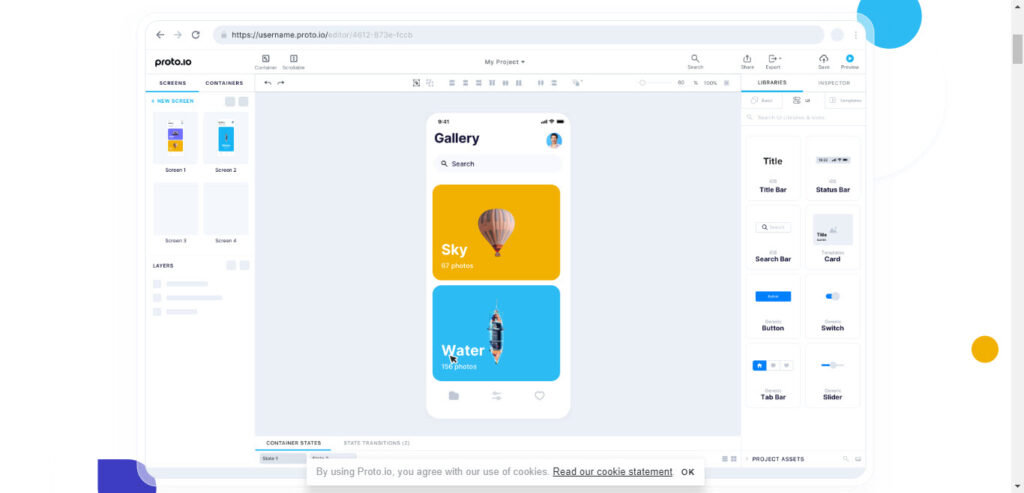This screenshot has height=493, width=1024.
Task: Select the Basic library tab
Action: pos(761,101)
